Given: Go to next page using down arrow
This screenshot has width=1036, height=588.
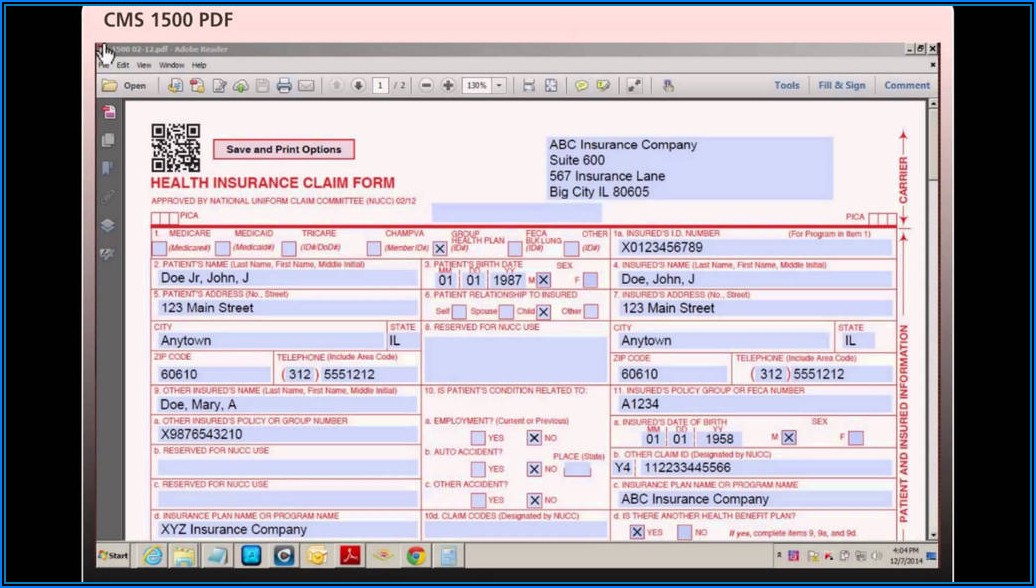Looking at the screenshot, I should [x=358, y=86].
